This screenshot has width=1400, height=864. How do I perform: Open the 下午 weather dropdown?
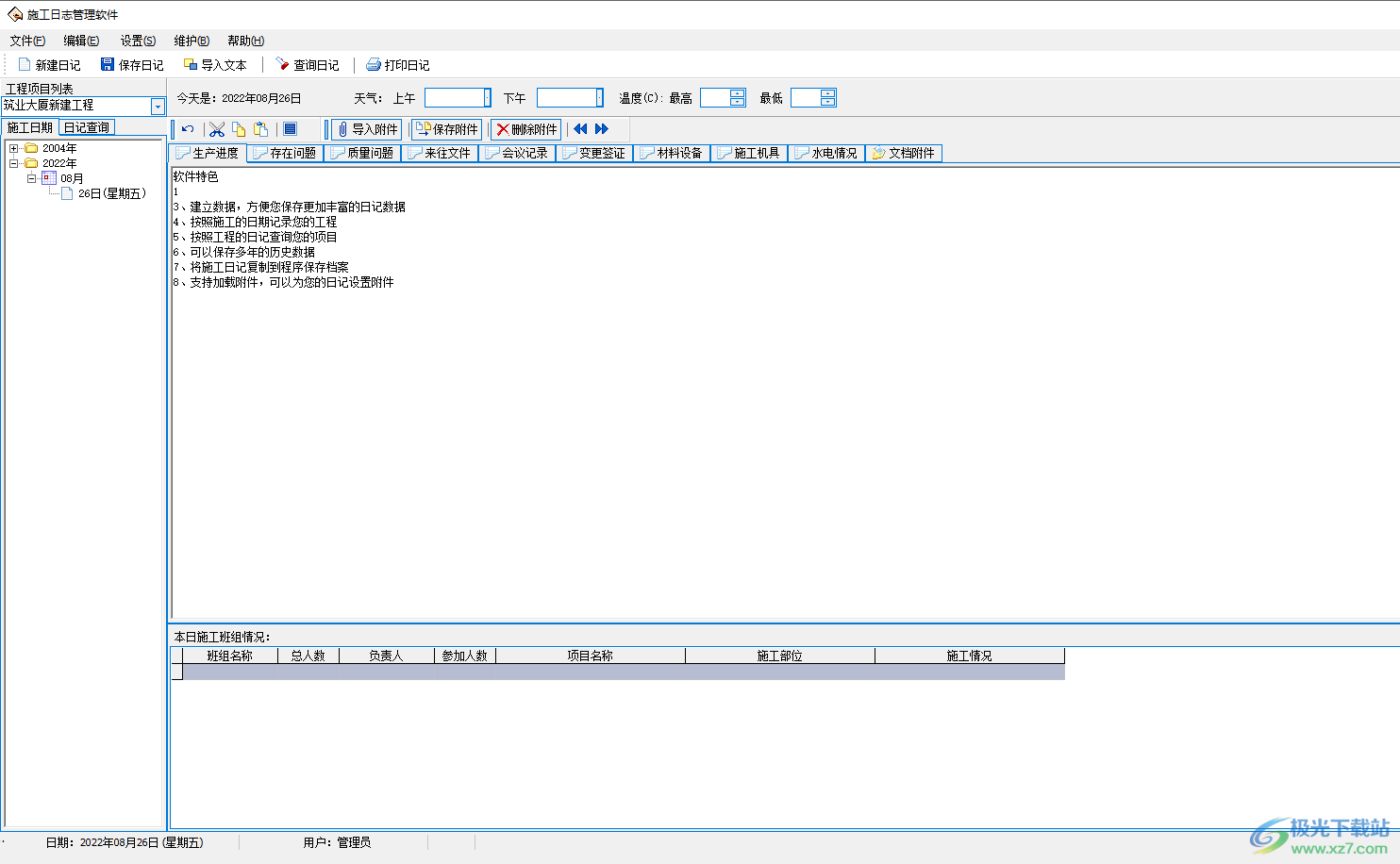(x=599, y=98)
